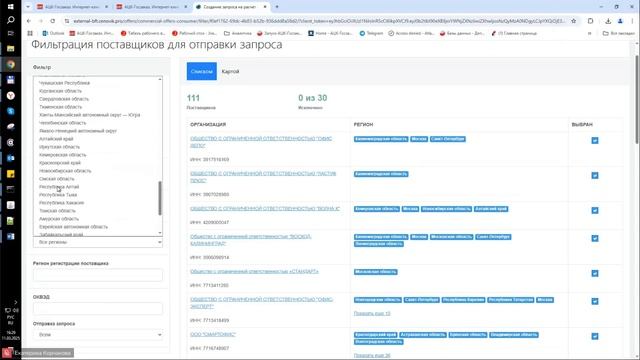Switch to the first 'АЦК-Госзаказ' browser tab
This screenshot has width=640, height=360.
coord(72,7)
